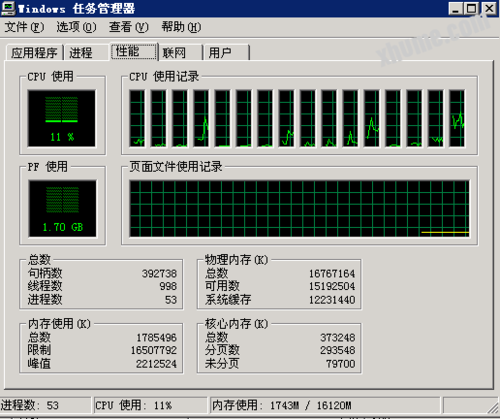The width and height of the screenshot is (500, 419).
Task: Click the window resize grip in the corner
Action: [x=493, y=407]
